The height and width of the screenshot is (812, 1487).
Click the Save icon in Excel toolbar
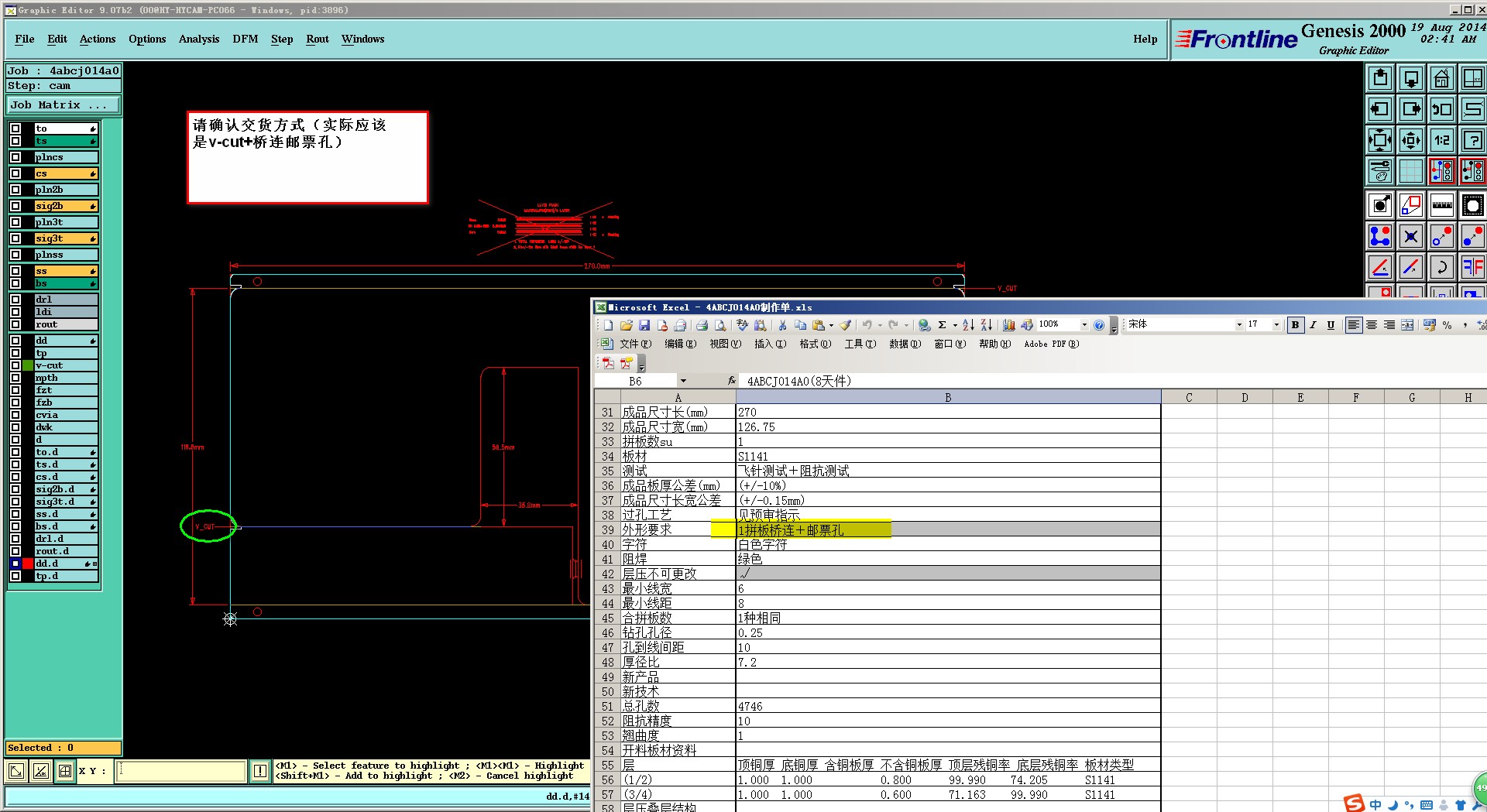click(644, 325)
